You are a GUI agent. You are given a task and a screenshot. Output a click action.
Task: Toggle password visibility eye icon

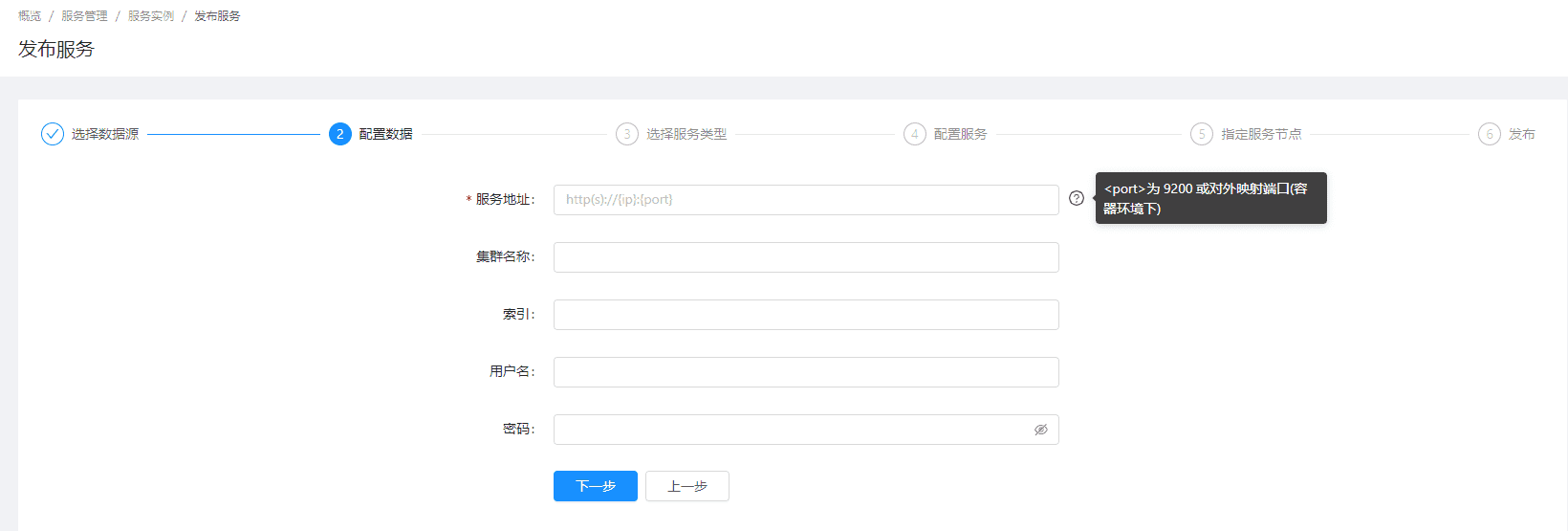point(1041,430)
